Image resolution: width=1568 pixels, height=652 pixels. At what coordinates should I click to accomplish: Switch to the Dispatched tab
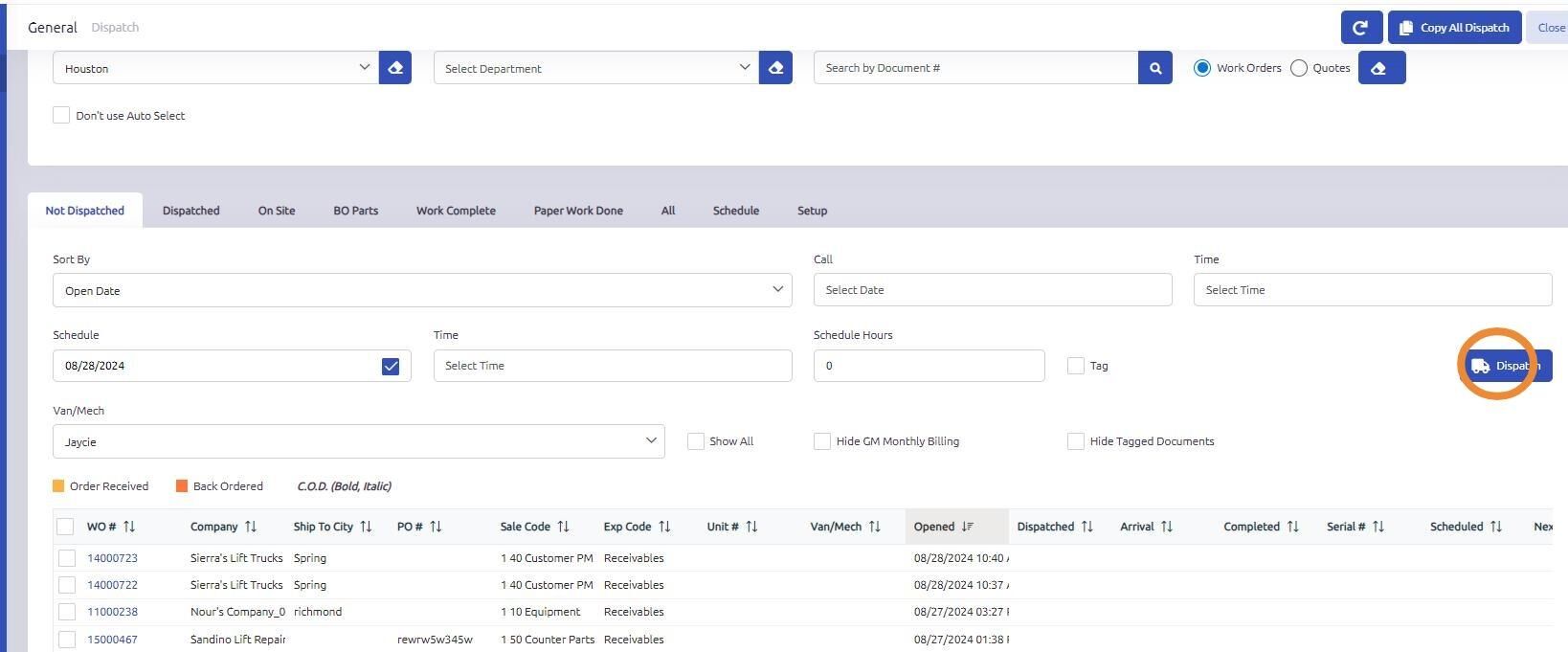(x=190, y=211)
